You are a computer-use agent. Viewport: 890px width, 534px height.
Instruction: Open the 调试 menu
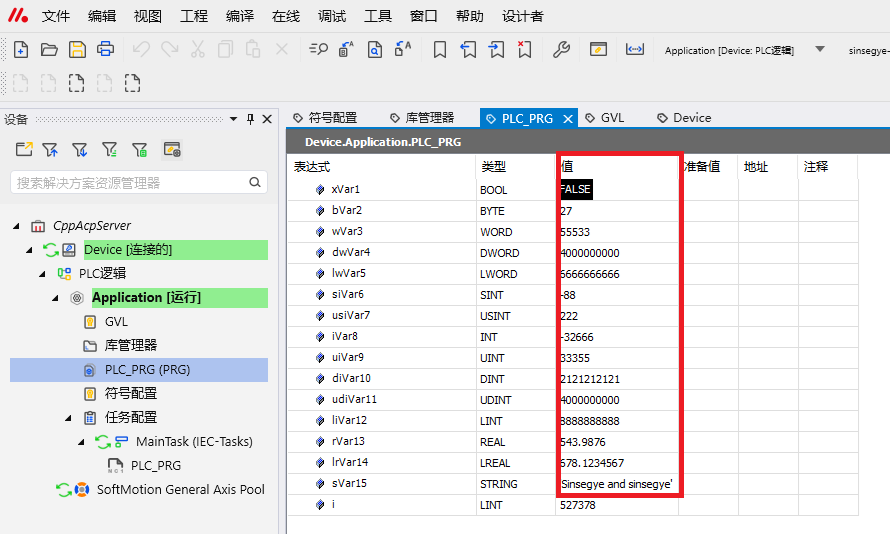[x=331, y=16]
